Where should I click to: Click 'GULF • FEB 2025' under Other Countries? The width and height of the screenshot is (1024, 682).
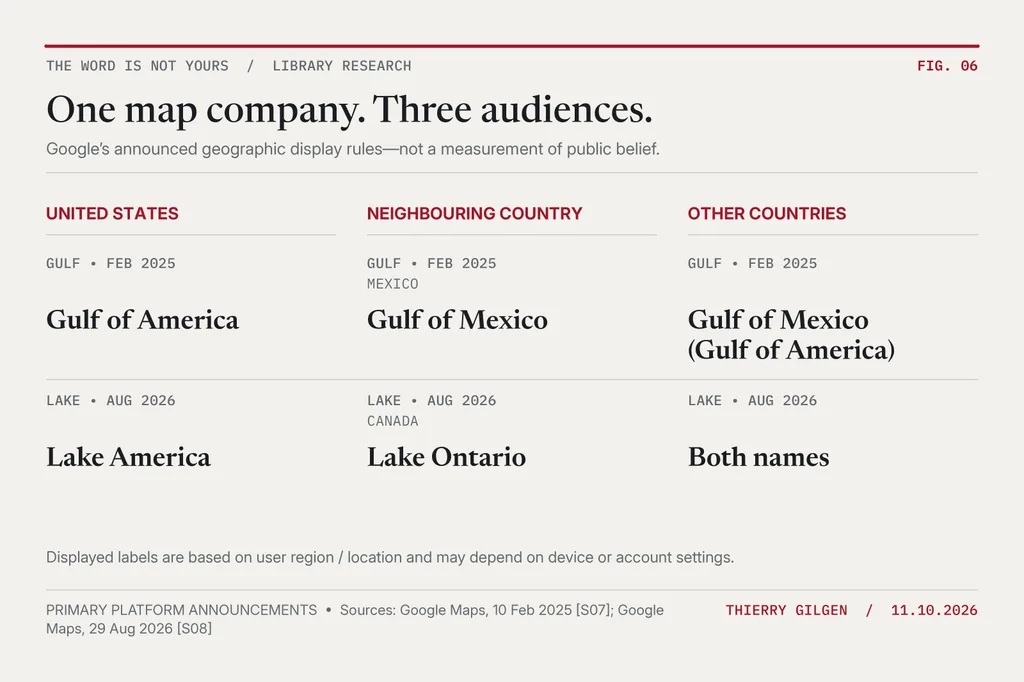752,263
